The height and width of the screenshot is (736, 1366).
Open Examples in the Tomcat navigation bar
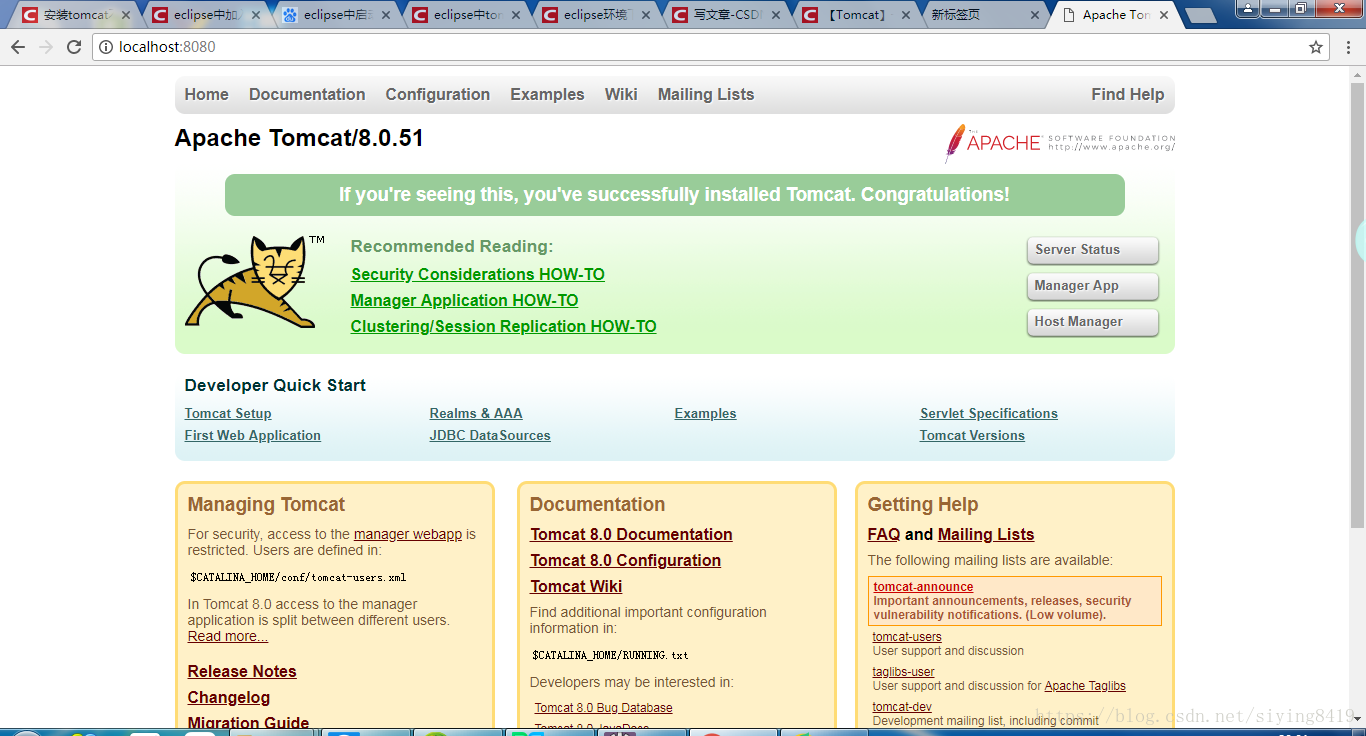(x=547, y=94)
